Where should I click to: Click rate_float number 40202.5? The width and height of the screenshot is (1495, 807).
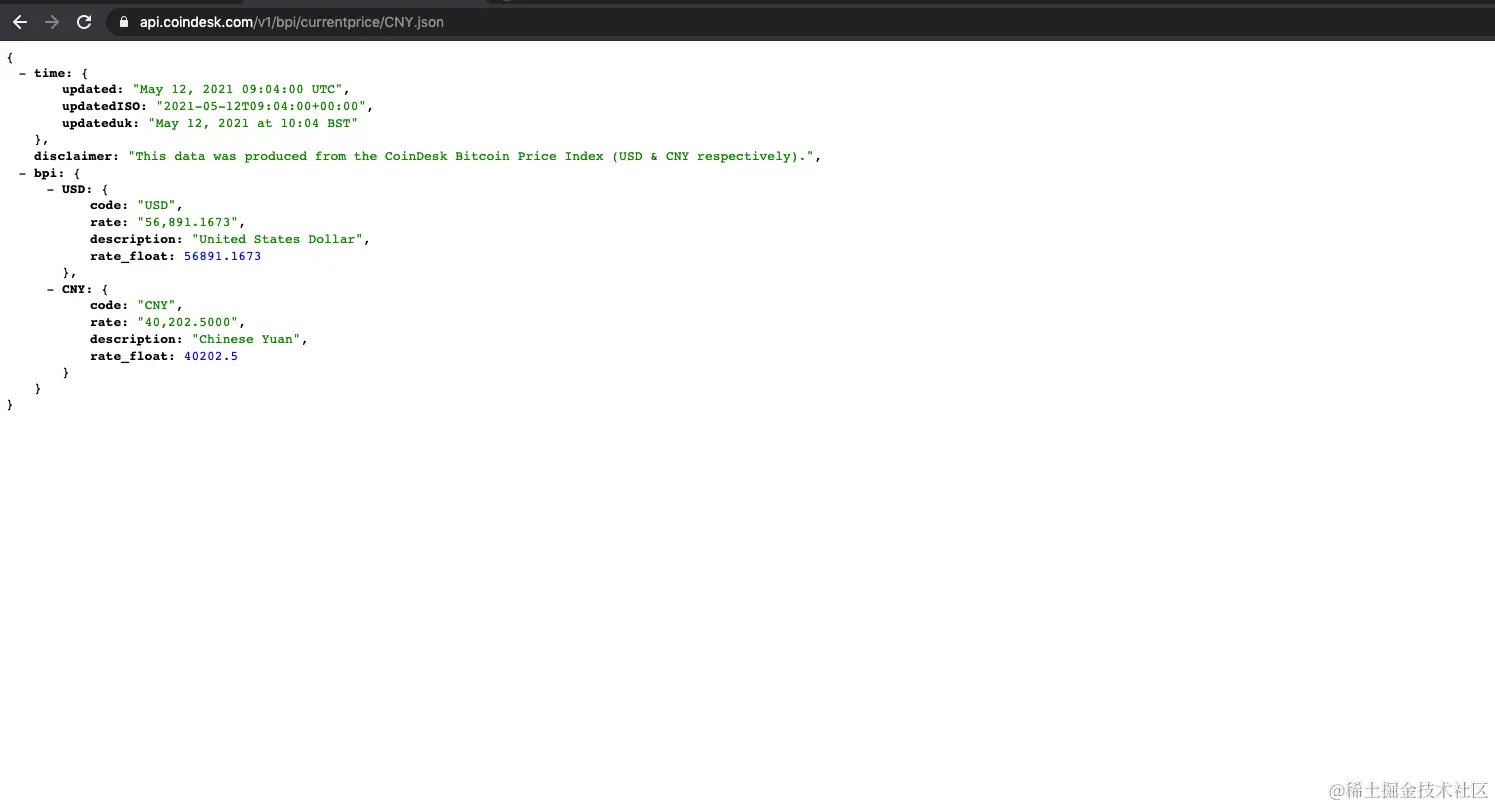pyautogui.click(x=211, y=356)
